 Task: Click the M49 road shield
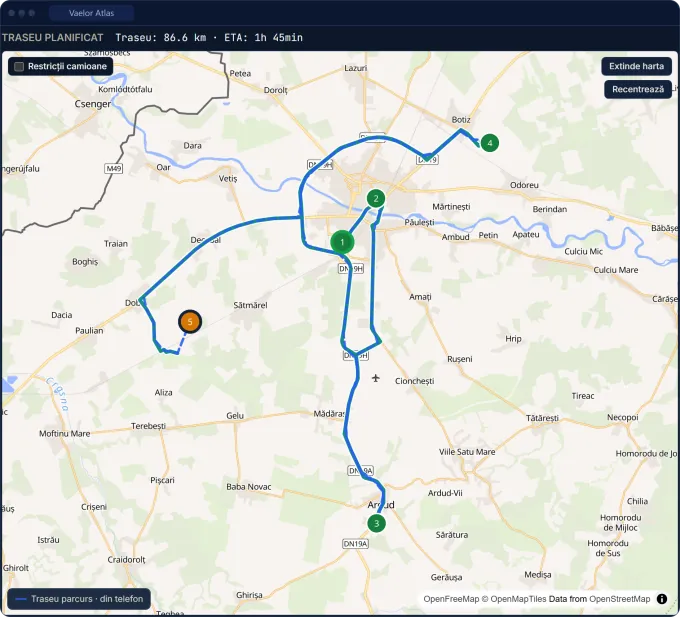point(114,168)
